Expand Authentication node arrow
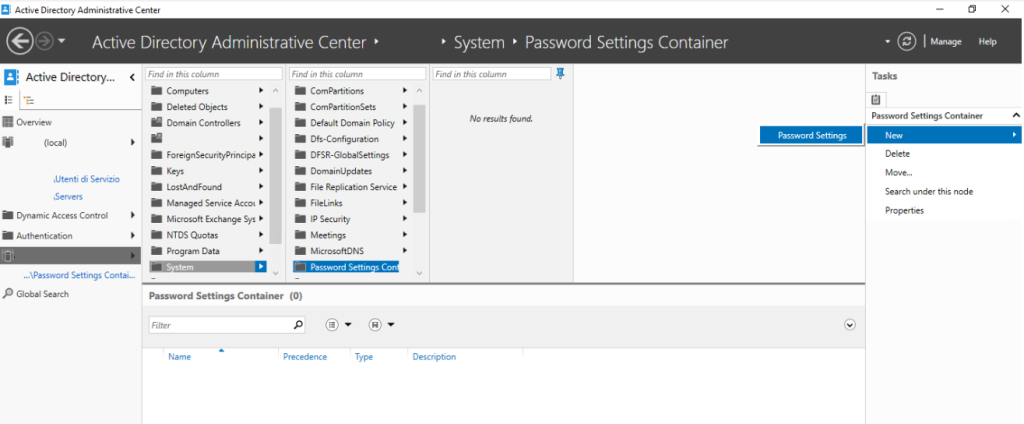Viewport: 1024px width, 424px height. pos(133,235)
